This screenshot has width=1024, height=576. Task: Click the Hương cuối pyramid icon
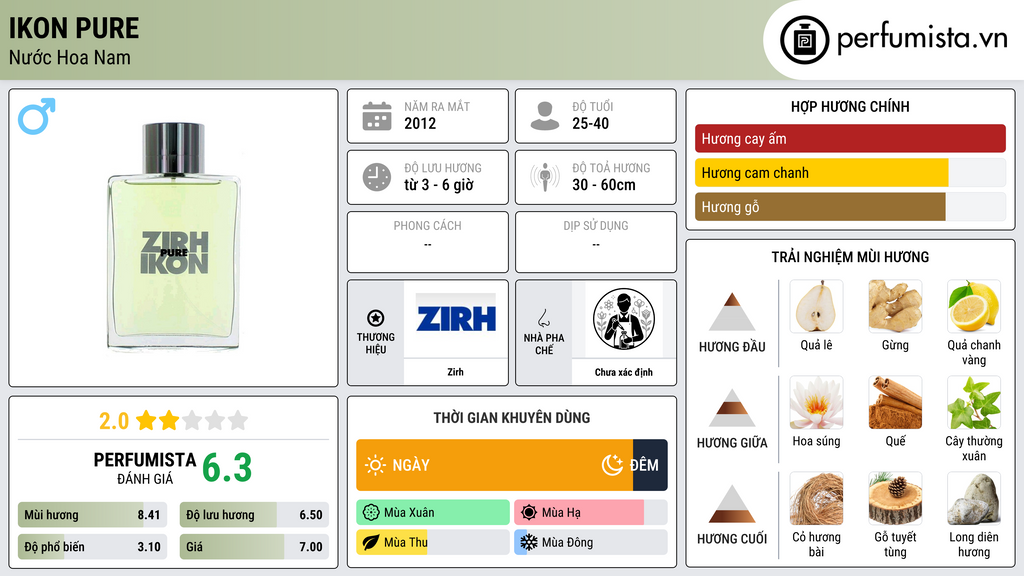pos(732,504)
